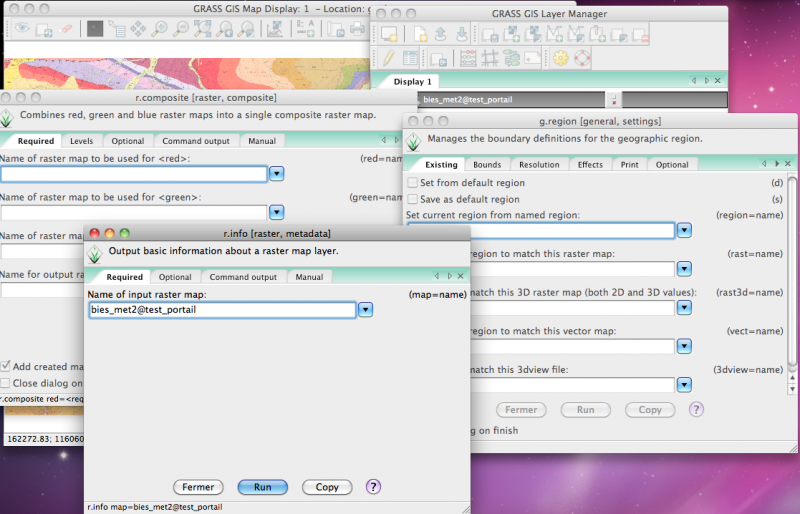Click the life ring help icon
Viewport: 800px width, 514px height.
tap(583, 58)
